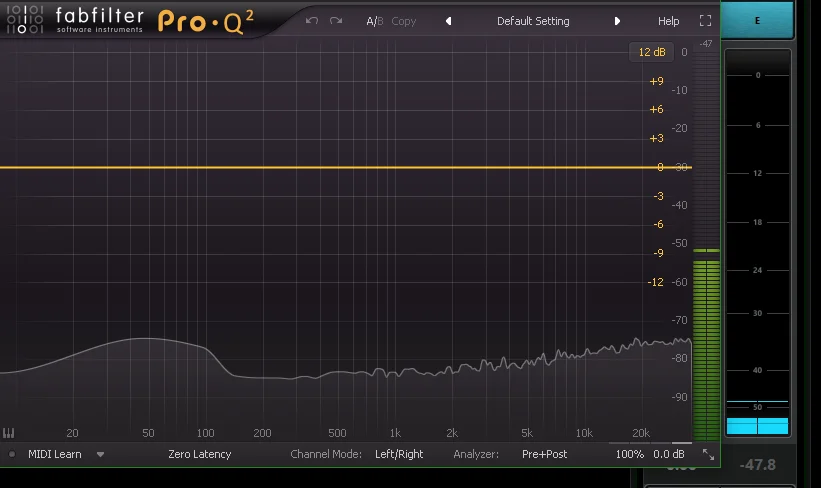The image size is (821, 488).
Task: Click the Copy button
Action: click(404, 21)
